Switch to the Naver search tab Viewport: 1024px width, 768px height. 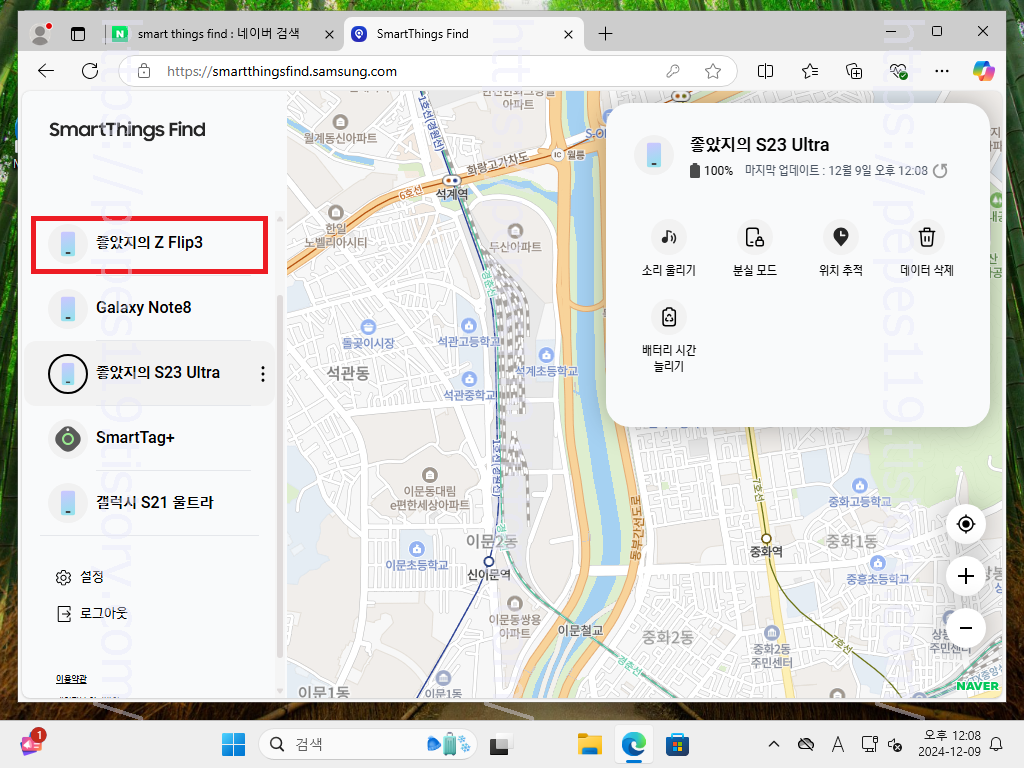218,34
